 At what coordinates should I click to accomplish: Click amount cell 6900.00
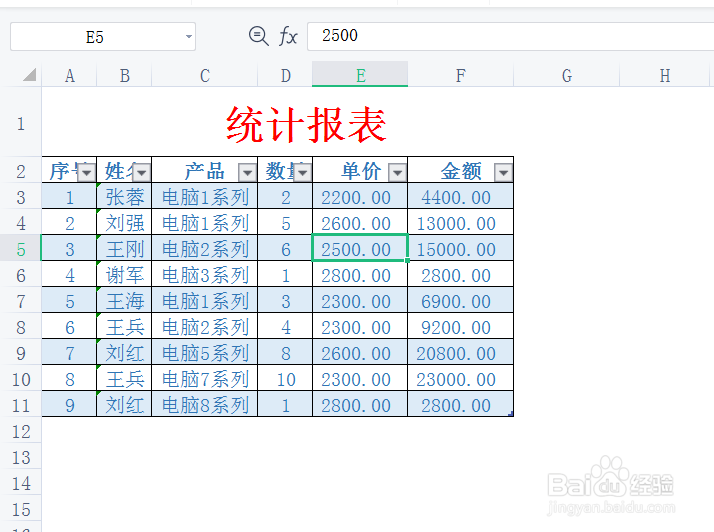460,301
